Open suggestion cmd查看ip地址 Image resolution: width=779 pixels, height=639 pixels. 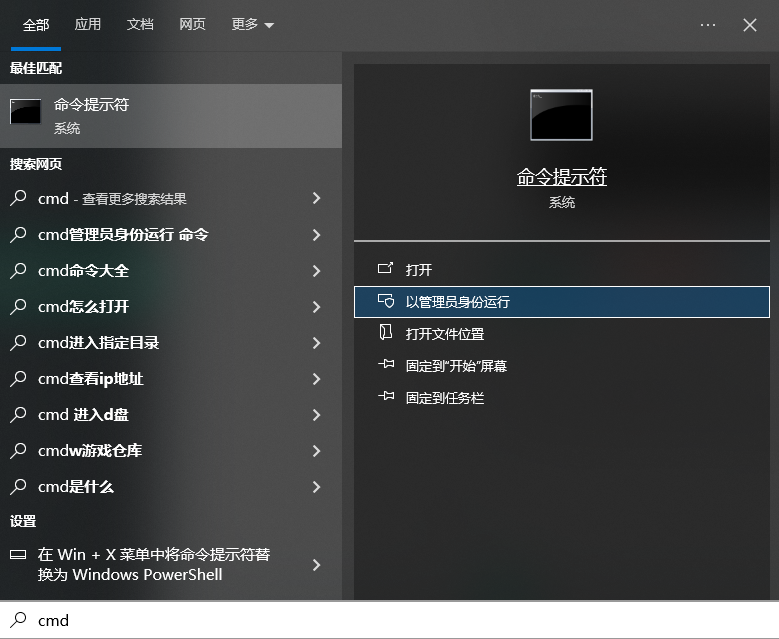(x=171, y=379)
